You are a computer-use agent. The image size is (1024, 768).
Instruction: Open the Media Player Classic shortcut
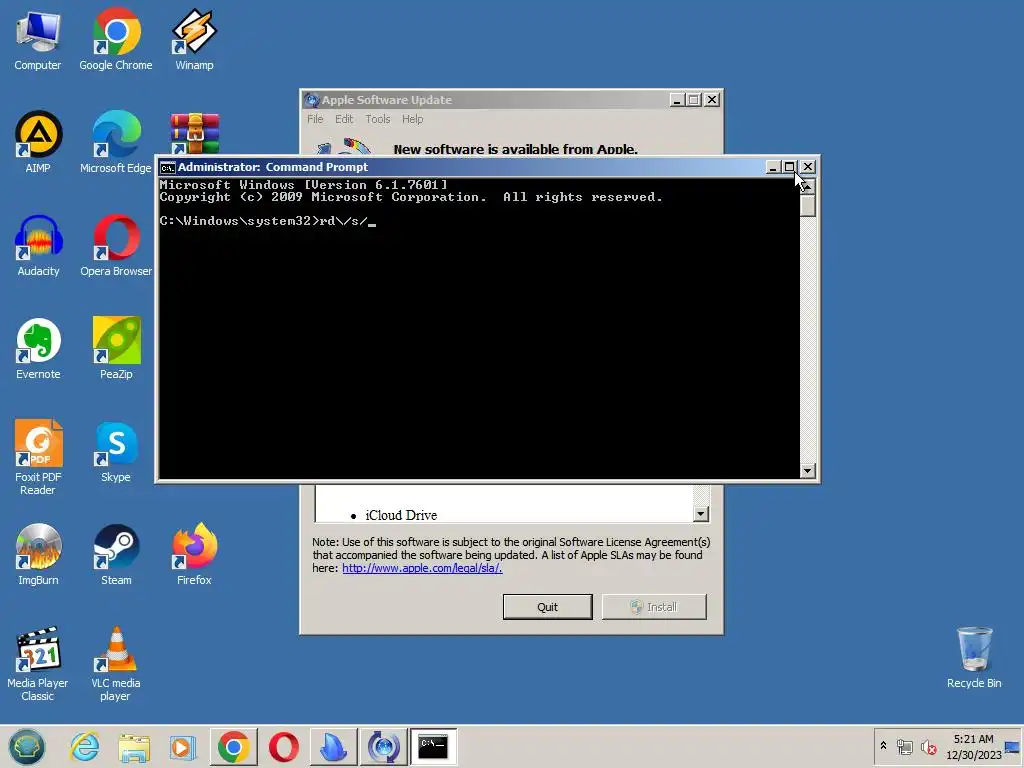click(38, 664)
